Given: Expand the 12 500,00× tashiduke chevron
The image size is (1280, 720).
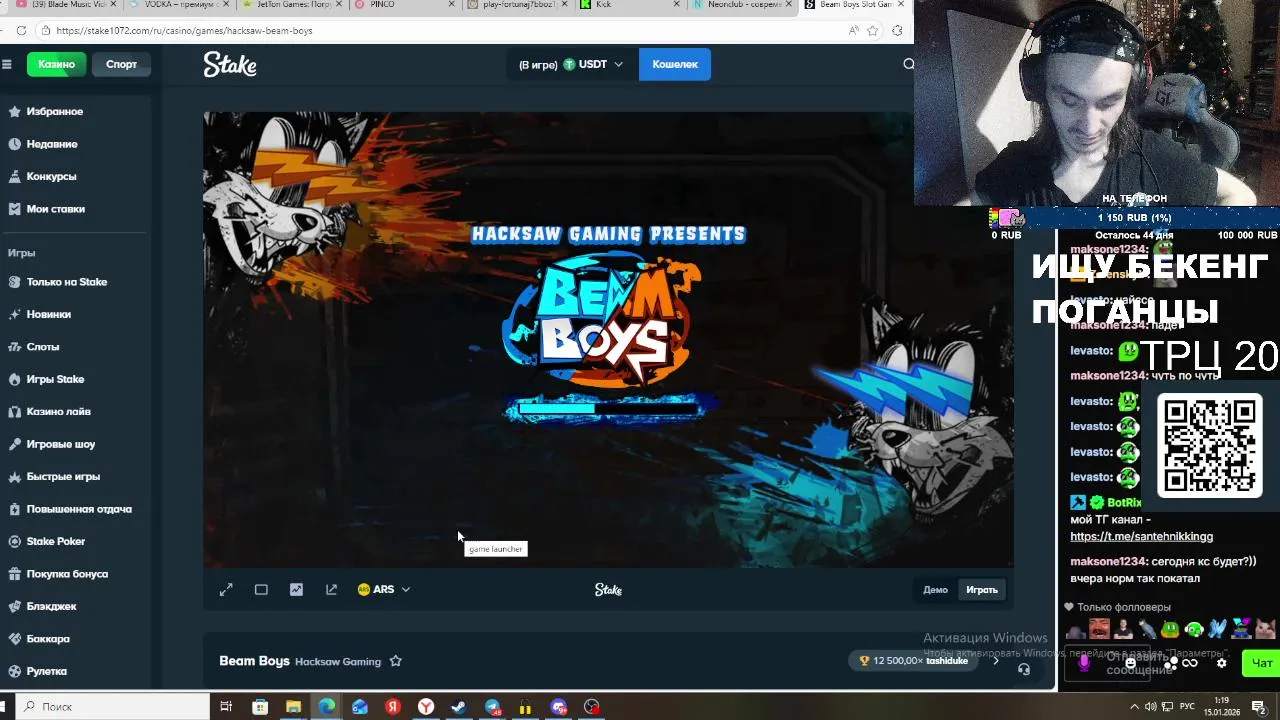Looking at the screenshot, I should click(x=995, y=661).
